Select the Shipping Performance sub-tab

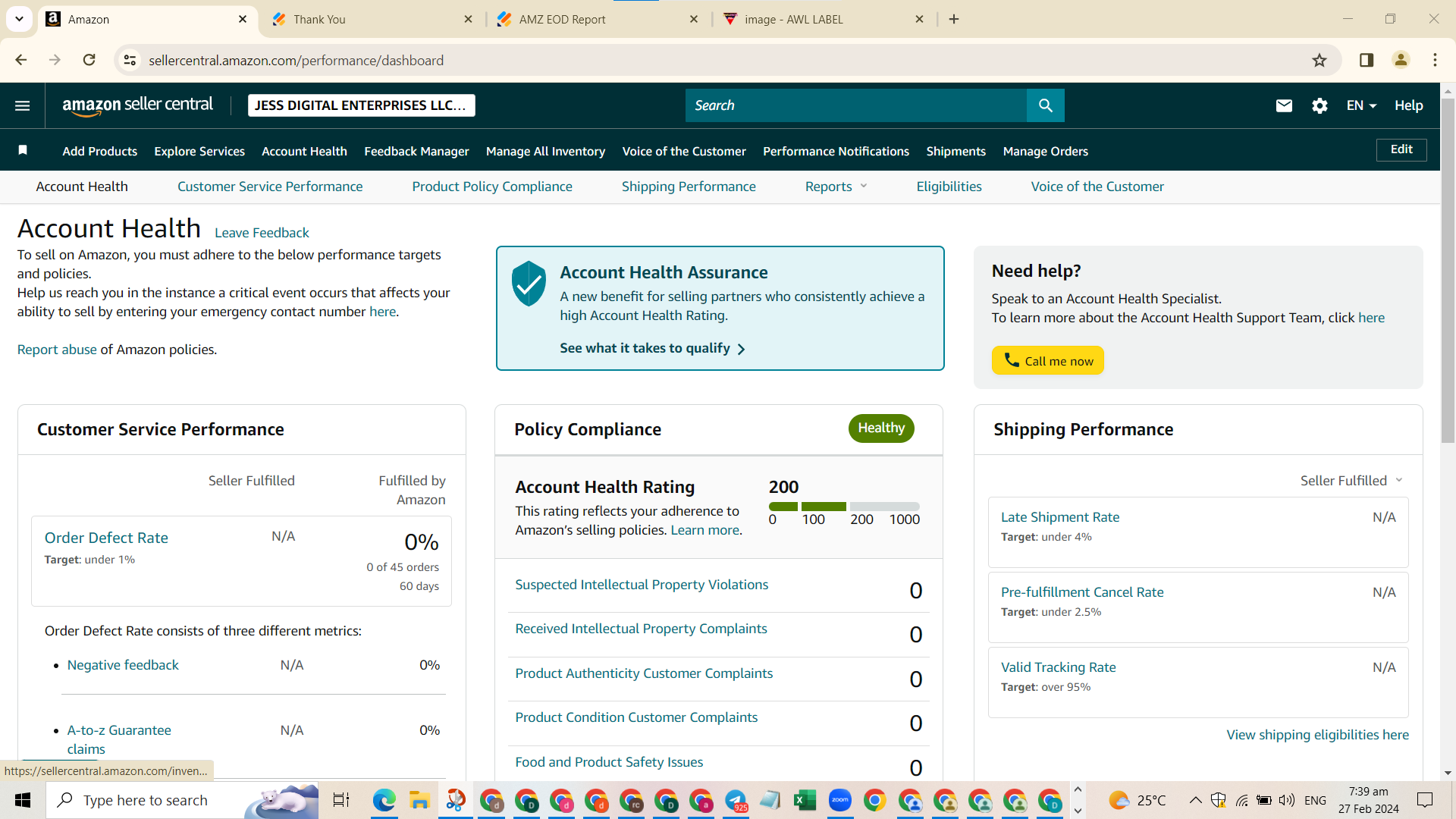pos(689,187)
